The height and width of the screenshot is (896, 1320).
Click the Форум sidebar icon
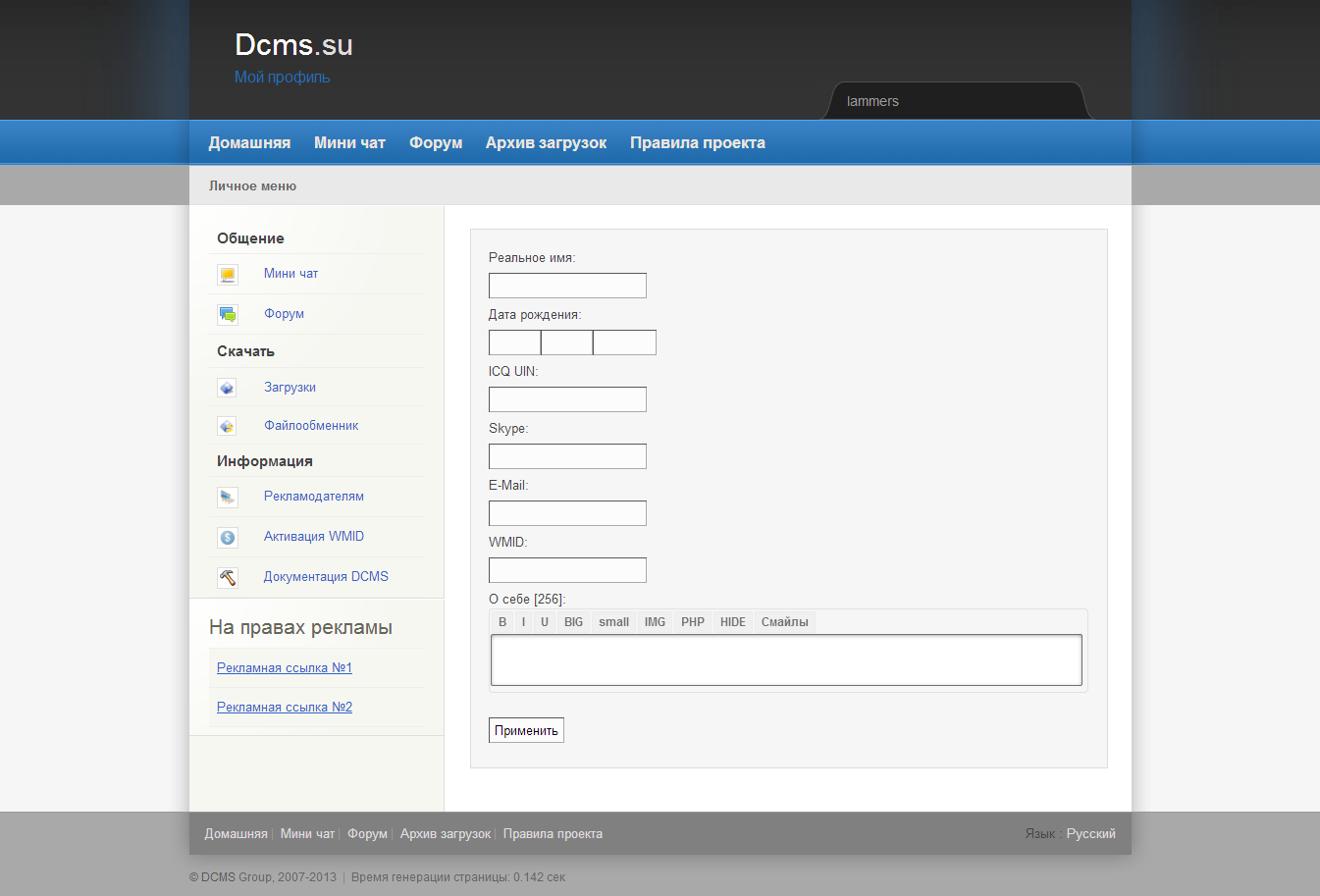point(228,315)
